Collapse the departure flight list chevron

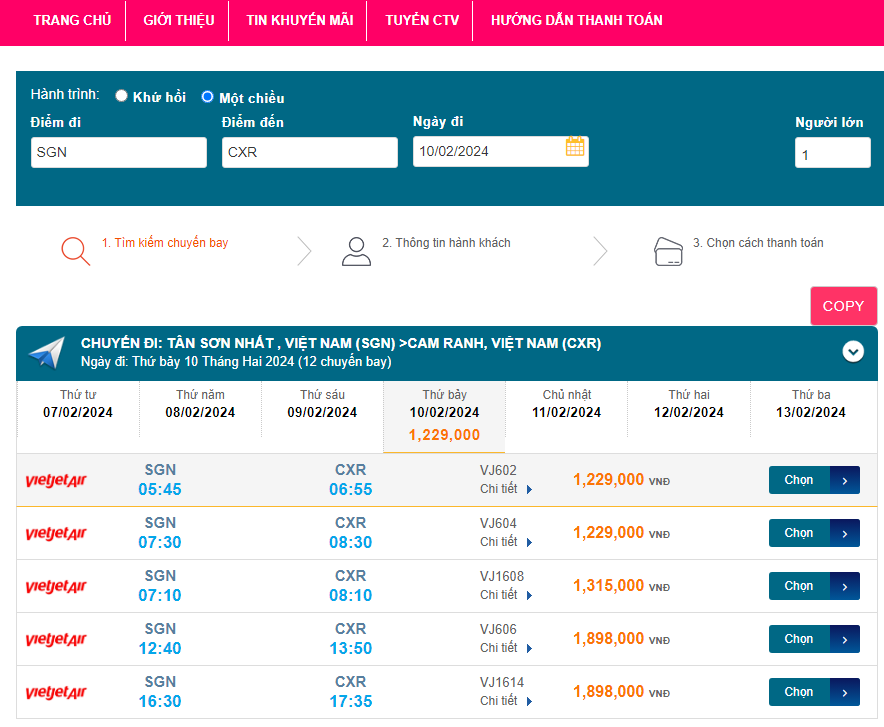[853, 352]
